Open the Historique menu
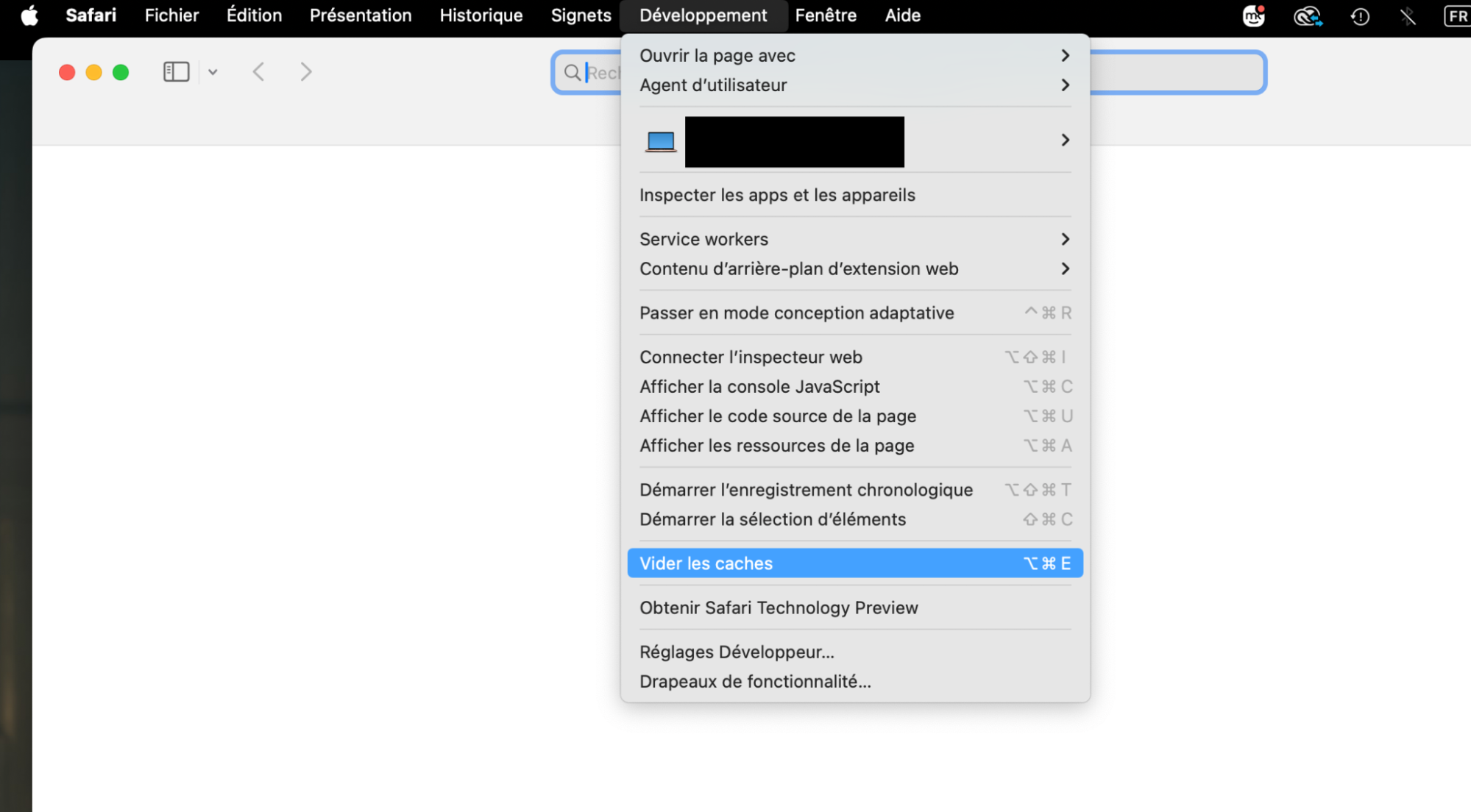The width and height of the screenshot is (1471, 812). coord(481,15)
